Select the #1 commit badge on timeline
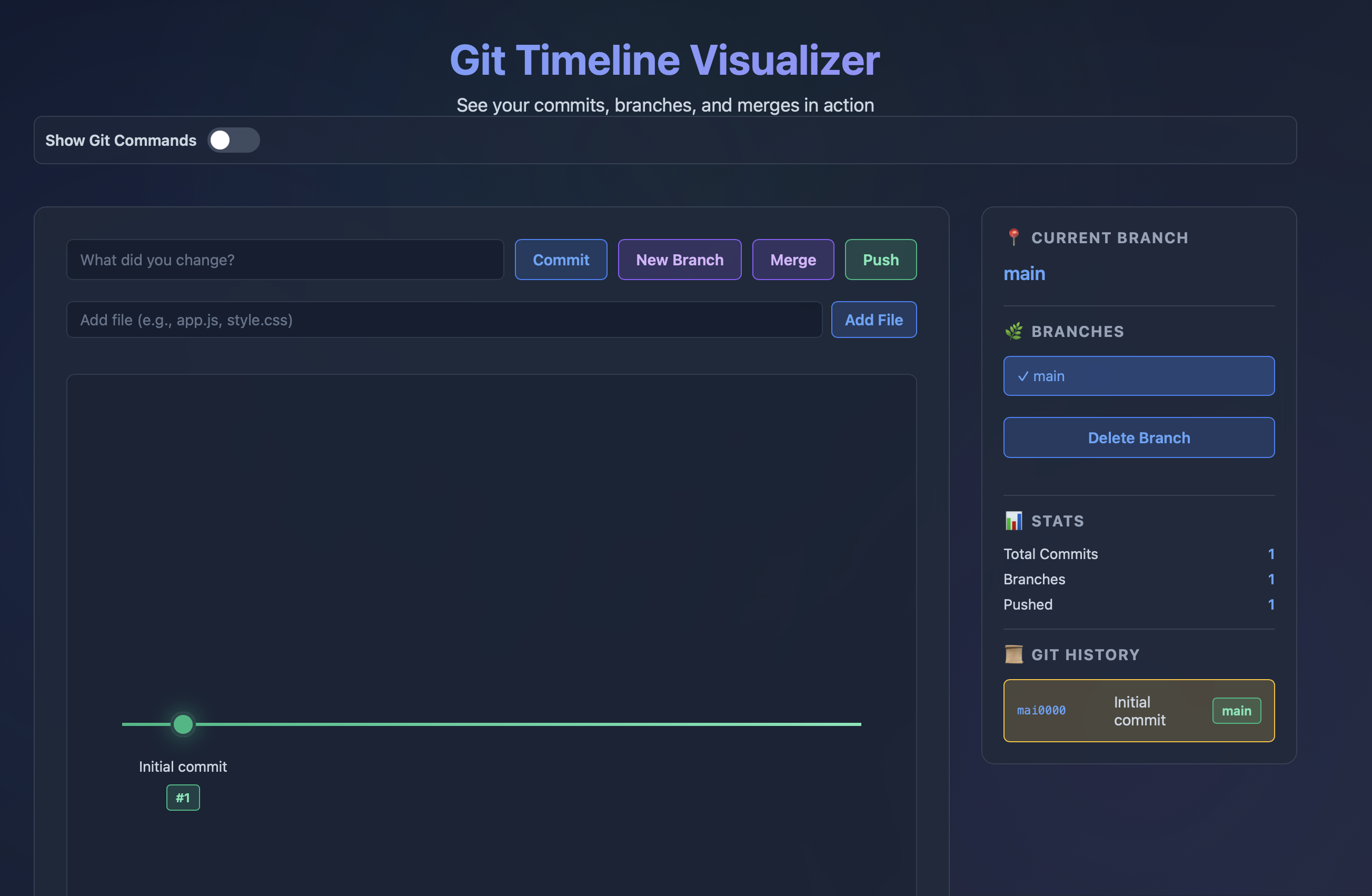This screenshot has width=1372, height=896. click(183, 798)
